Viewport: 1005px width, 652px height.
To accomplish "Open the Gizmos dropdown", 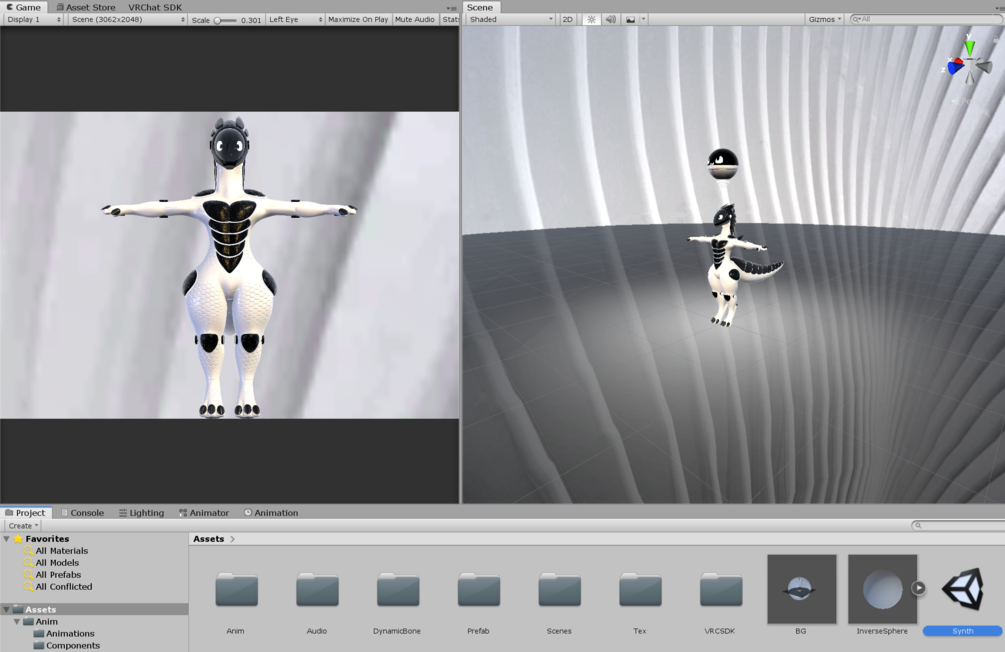I will coord(824,19).
